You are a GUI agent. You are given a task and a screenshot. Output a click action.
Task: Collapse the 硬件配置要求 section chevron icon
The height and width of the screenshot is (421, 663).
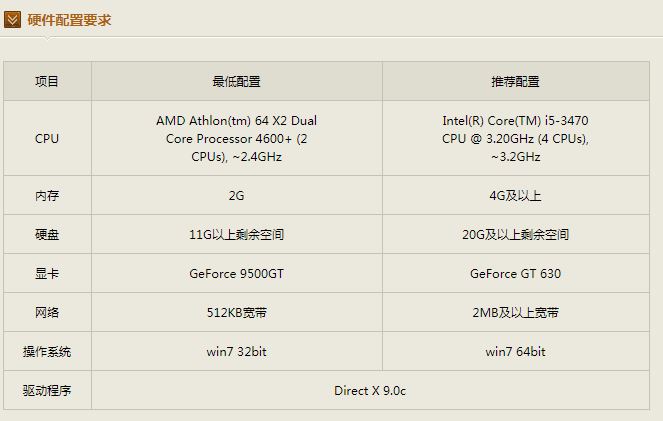pos(12,19)
